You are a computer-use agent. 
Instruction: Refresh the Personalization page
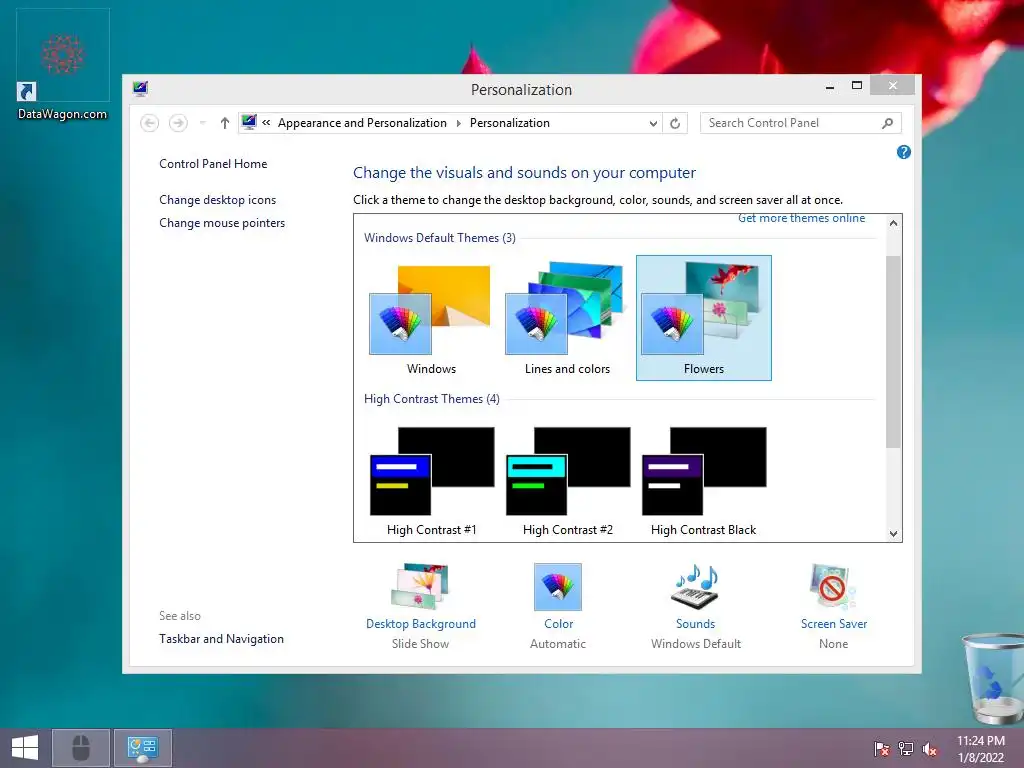(675, 123)
